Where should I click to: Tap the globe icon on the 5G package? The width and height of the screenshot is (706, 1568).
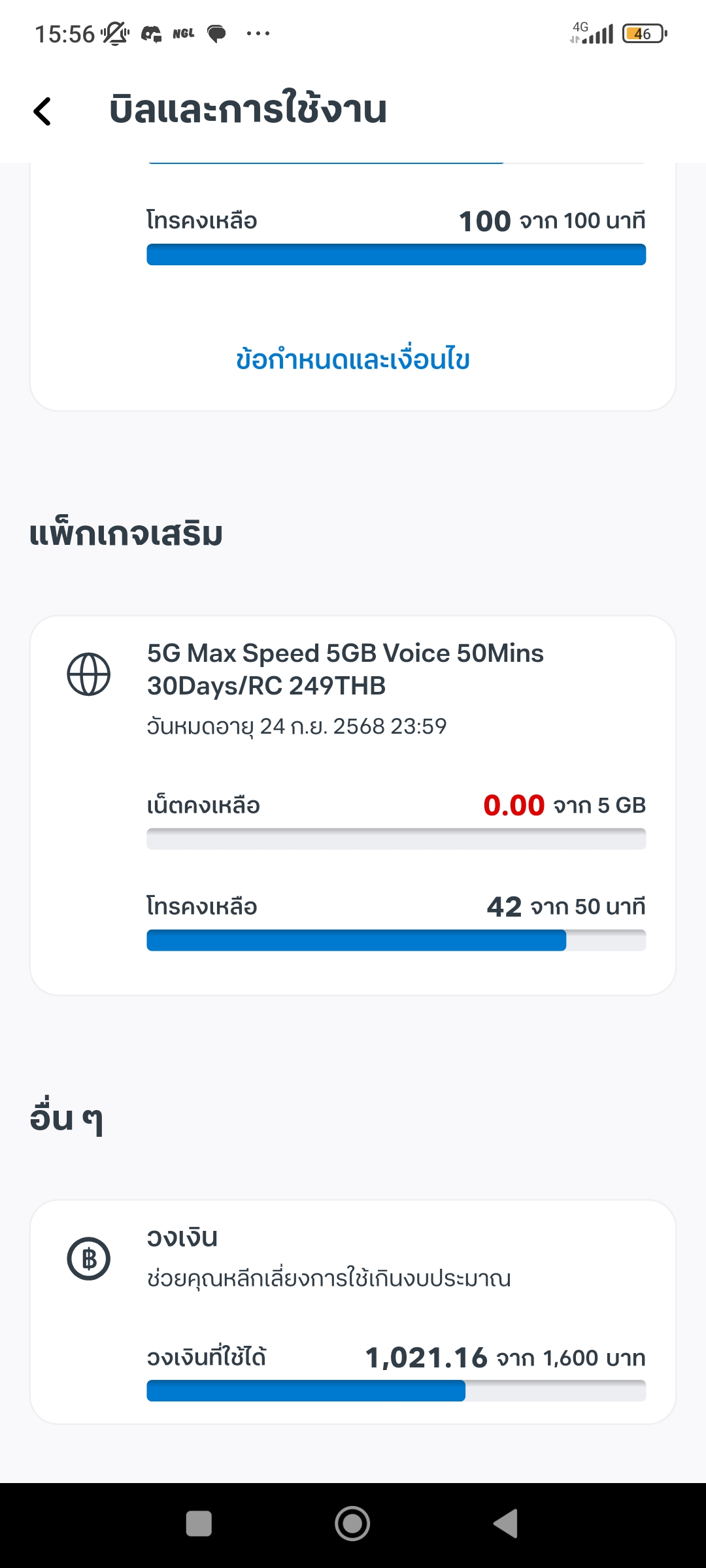pyautogui.click(x=89, y=674)
